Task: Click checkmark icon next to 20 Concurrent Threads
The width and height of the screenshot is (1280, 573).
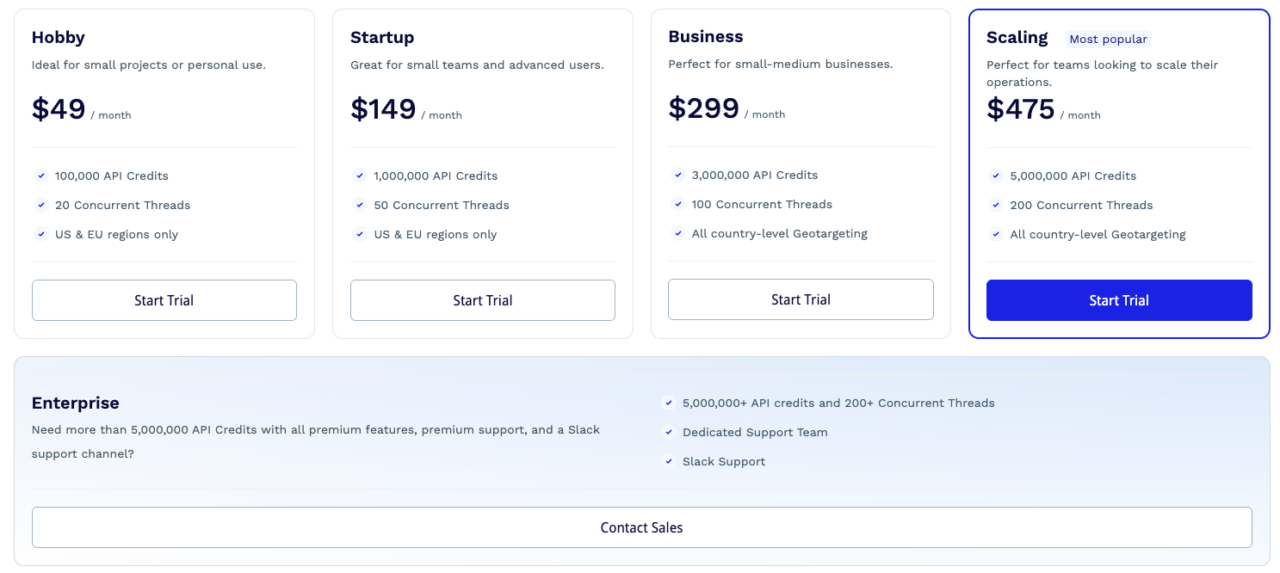Action: click(41, 205)
